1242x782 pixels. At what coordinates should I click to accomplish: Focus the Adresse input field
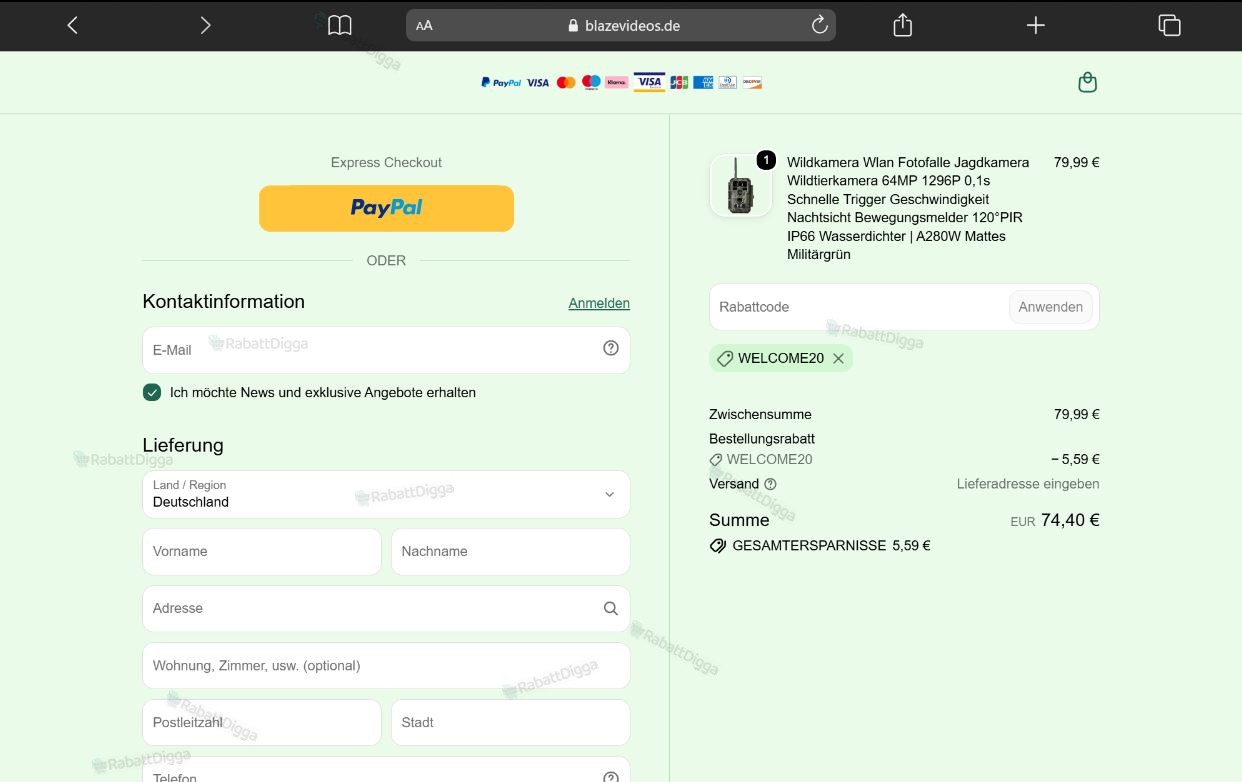click(x=386, y=608)
